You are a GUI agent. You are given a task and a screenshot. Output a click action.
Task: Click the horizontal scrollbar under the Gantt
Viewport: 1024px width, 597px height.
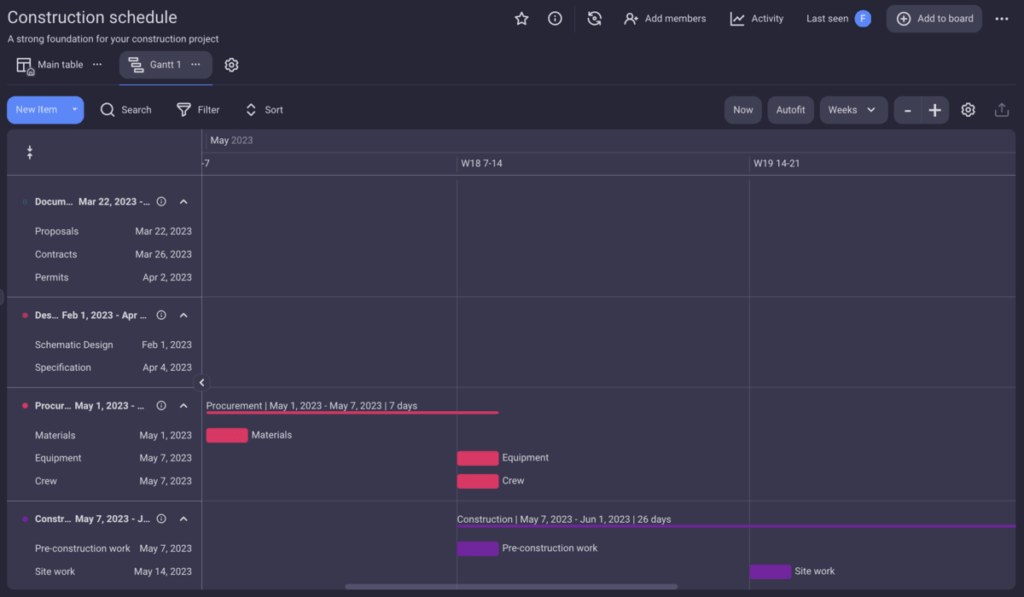tap(511, 587)
